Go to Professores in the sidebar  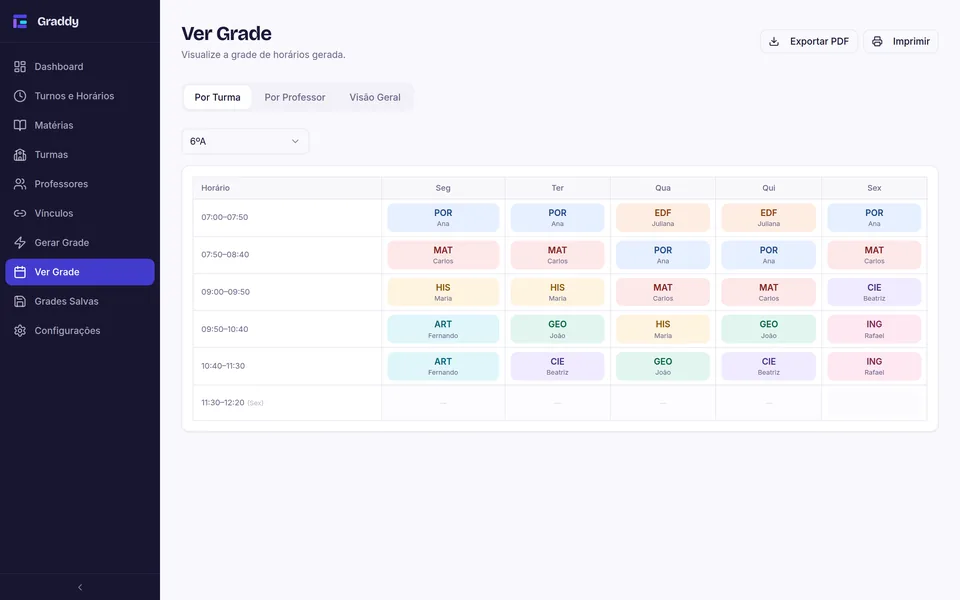(x=80, y=184)
